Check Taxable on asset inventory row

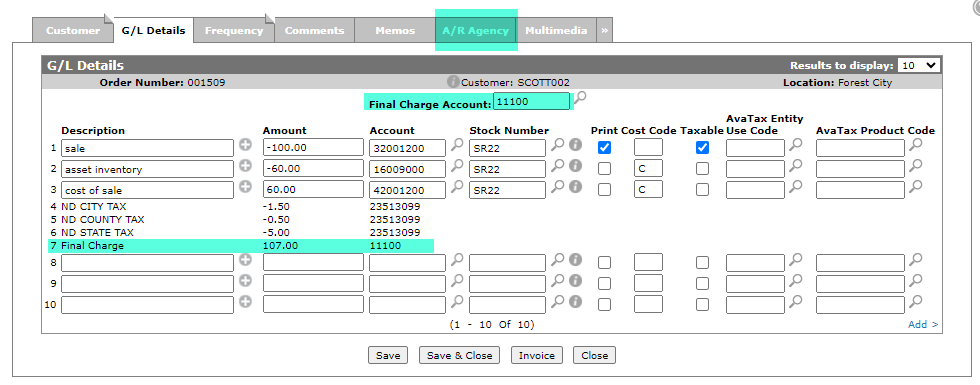click(x=702, y=169)
